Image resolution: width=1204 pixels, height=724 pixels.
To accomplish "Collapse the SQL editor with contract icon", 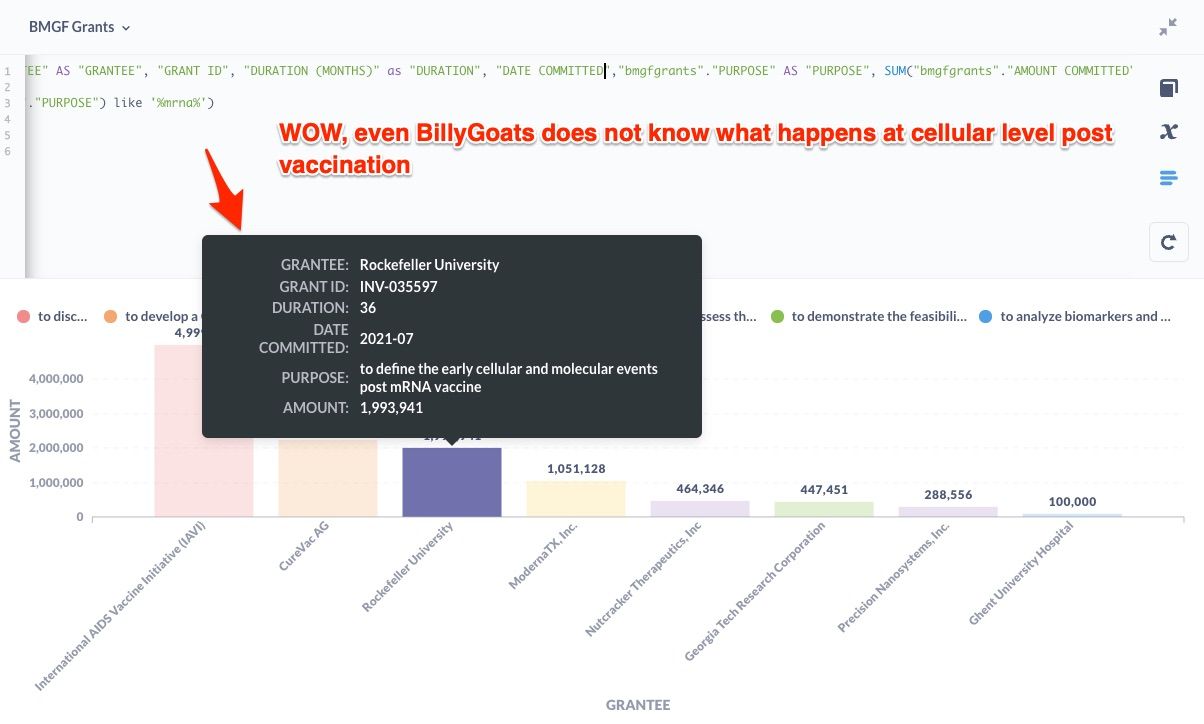I will pos(1168,28).
